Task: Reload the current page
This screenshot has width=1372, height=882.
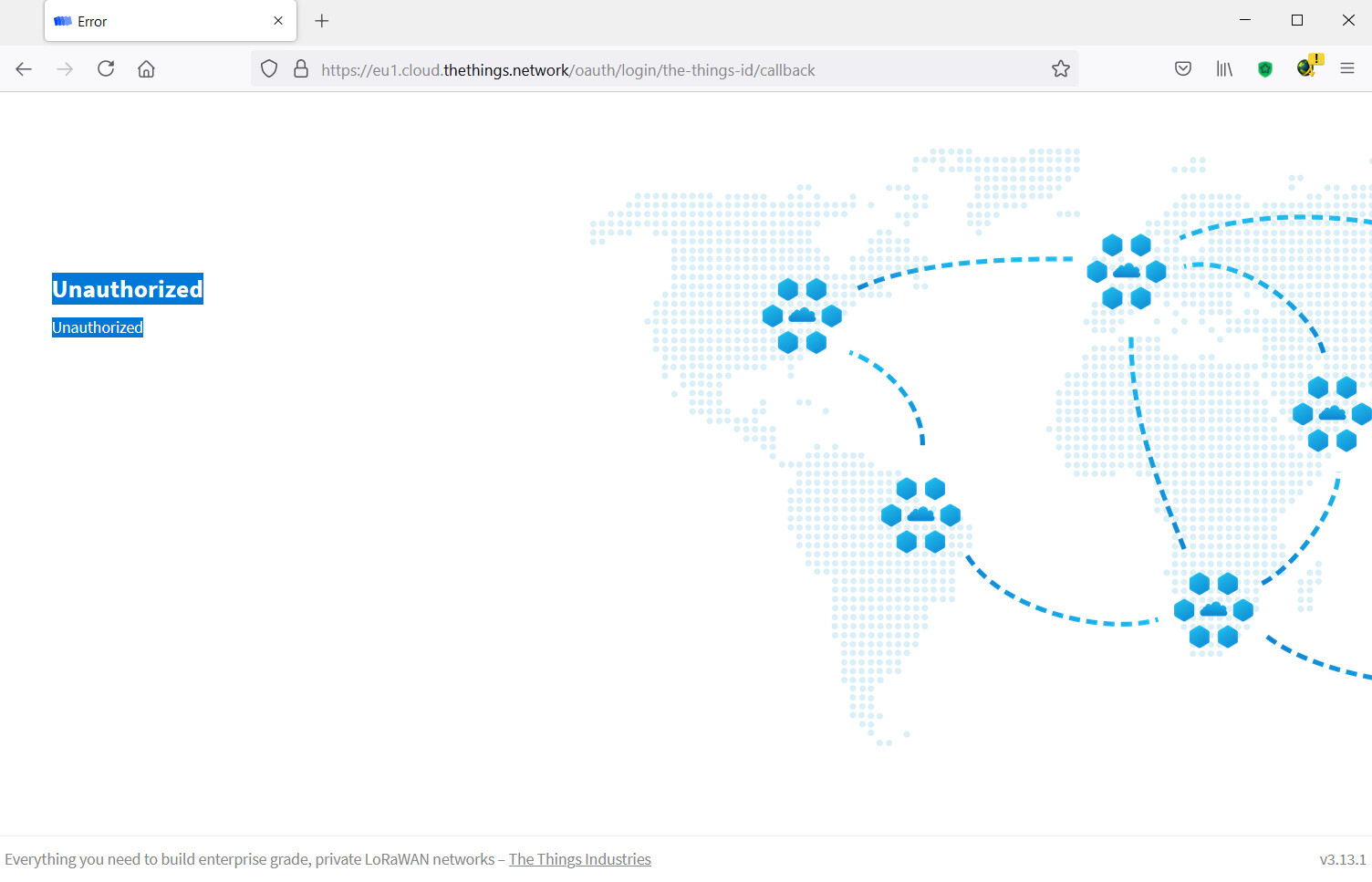Action: click(x=106, y=69)
